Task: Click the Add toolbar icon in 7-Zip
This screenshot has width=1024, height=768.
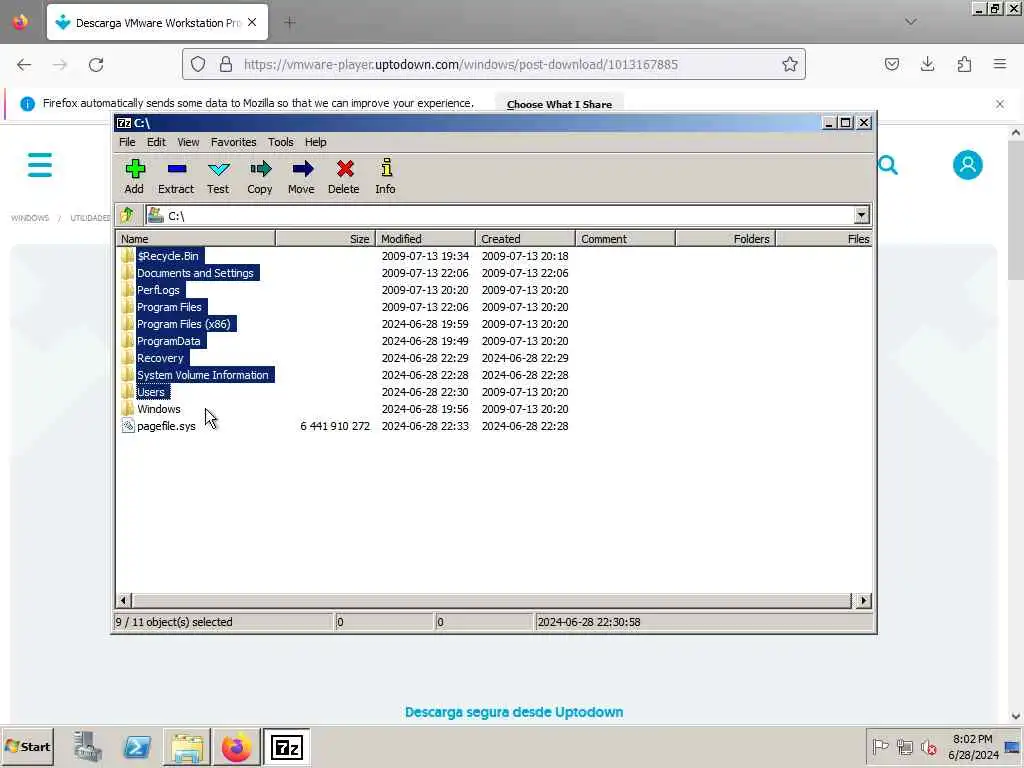Action: 135,170
